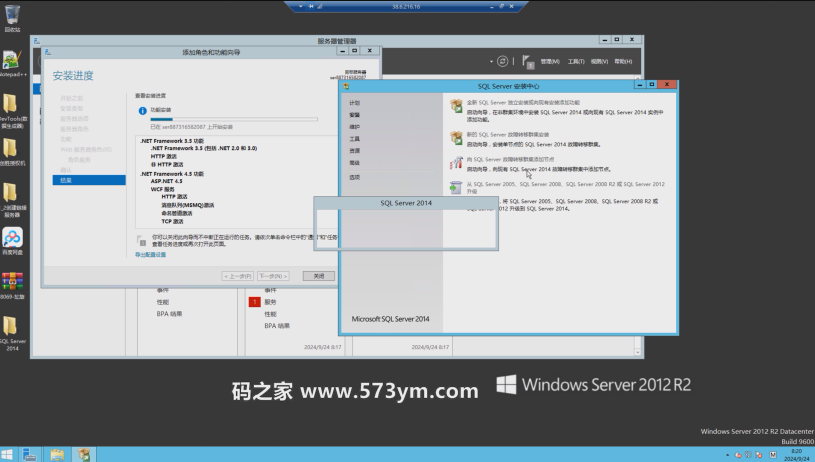The image size is (815, 462).
Task: Click the notifications flag in Server Manager
Action: click(x=528, y=62)
